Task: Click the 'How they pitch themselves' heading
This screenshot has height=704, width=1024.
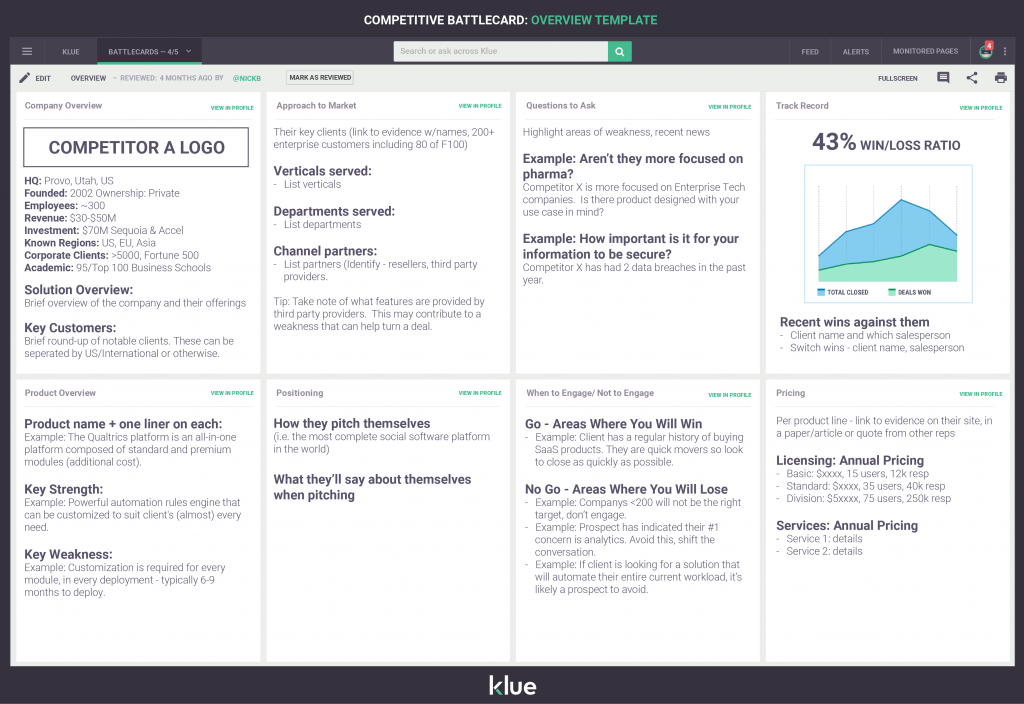Action: [x=352, y=424]
